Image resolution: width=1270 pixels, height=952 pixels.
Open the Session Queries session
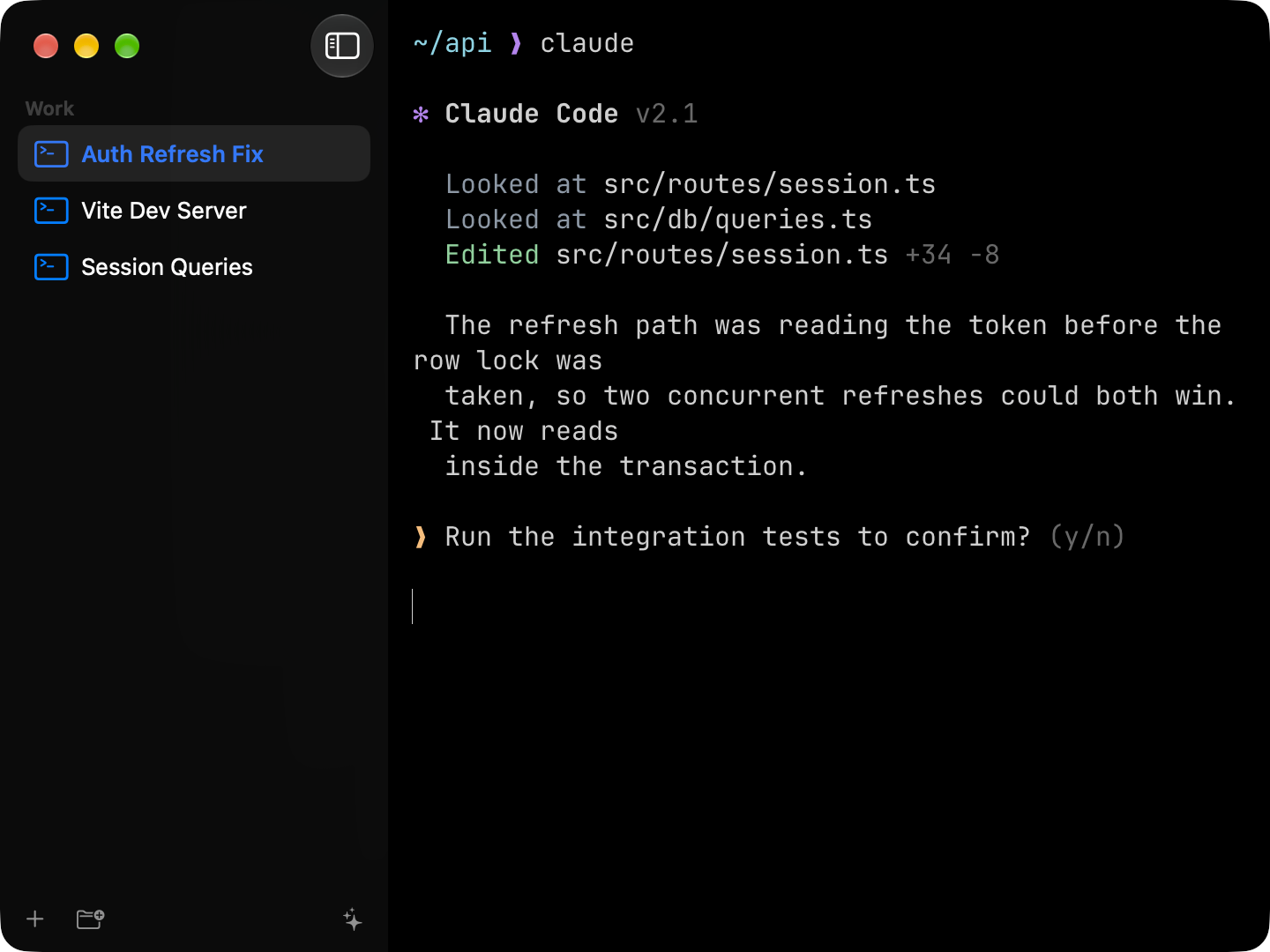pyautogui.click(x=194, y=266)
